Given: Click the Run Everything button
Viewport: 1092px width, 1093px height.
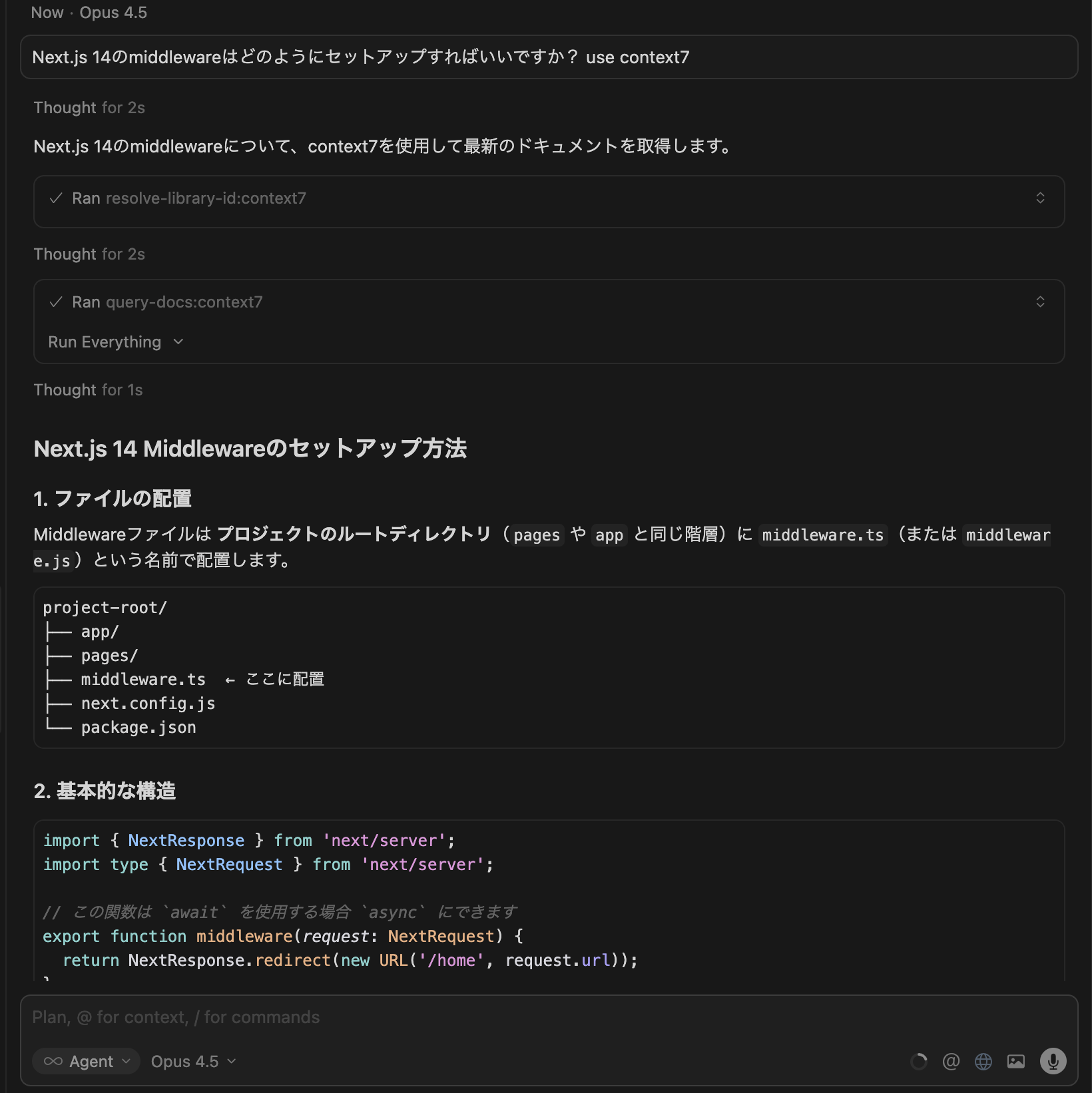Looking at the screenshot, I should click(105, 341).
